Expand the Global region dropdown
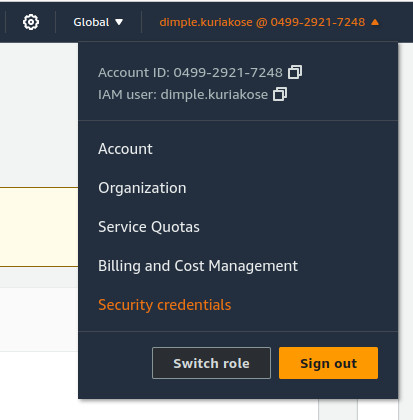413x420 pixels. click(x=98, y=22)
